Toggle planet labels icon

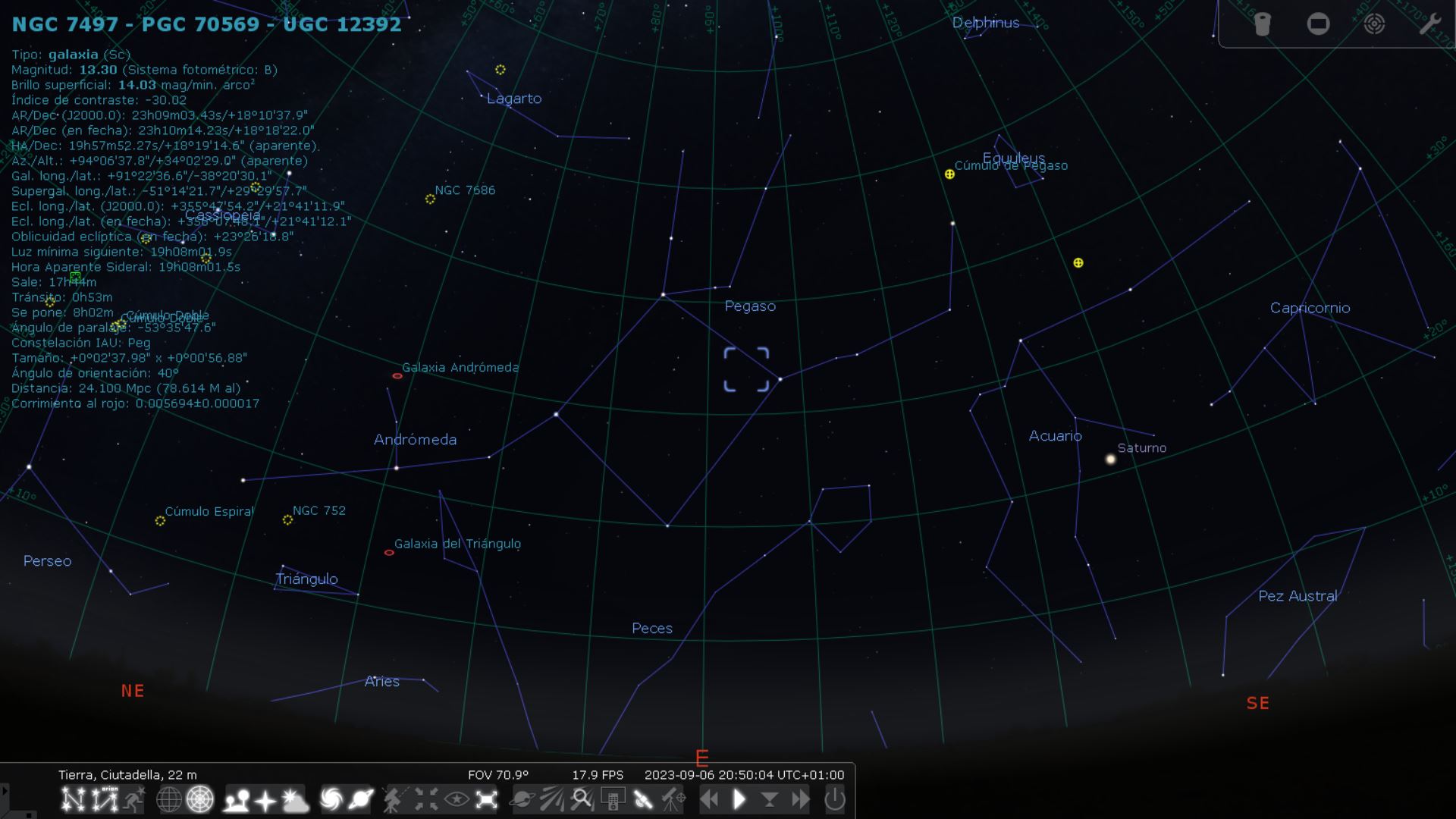coord(361,799)
